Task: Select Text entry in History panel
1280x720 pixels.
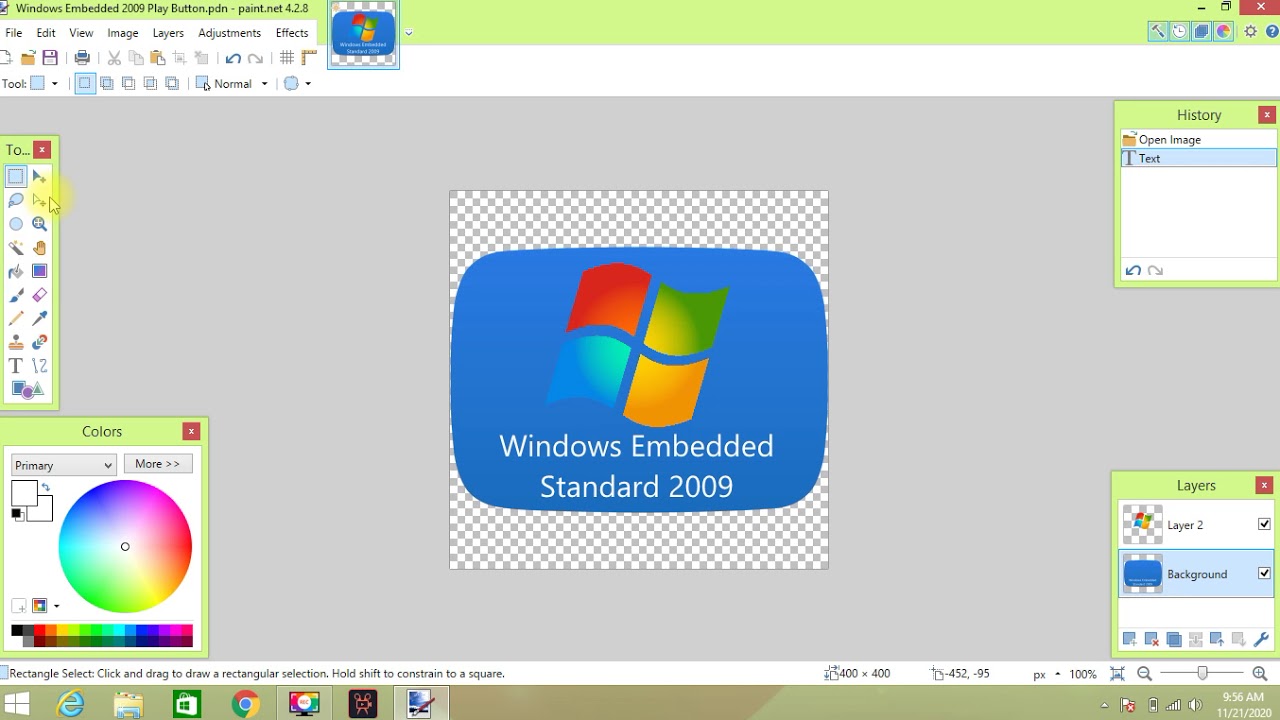Action: tap(1199, 158)
